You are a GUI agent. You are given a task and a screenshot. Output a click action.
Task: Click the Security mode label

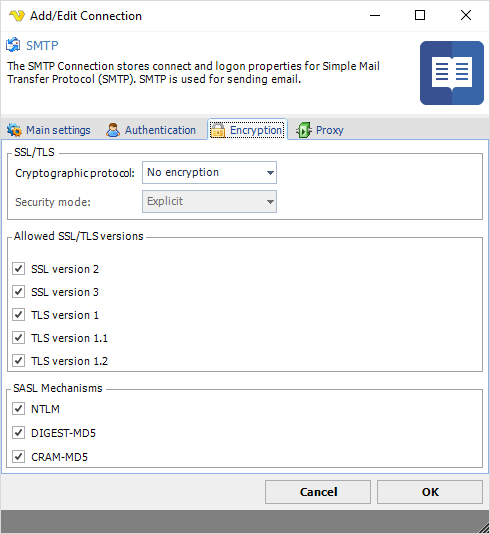(x=53, y=202)
